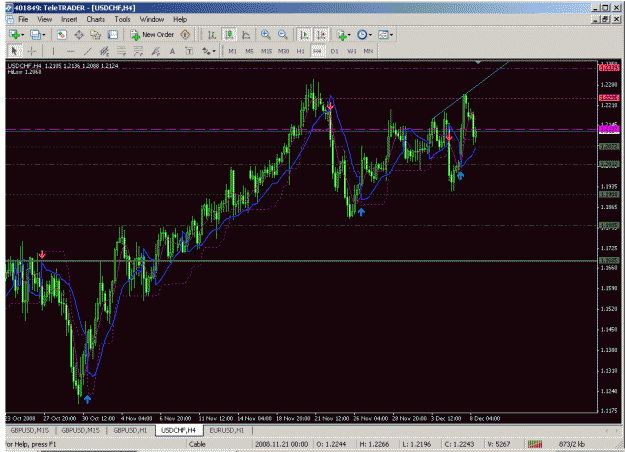Open the Indicators list icon
Image resolution: width=625 pixels, height=452 pixels.
pos(342,35)
